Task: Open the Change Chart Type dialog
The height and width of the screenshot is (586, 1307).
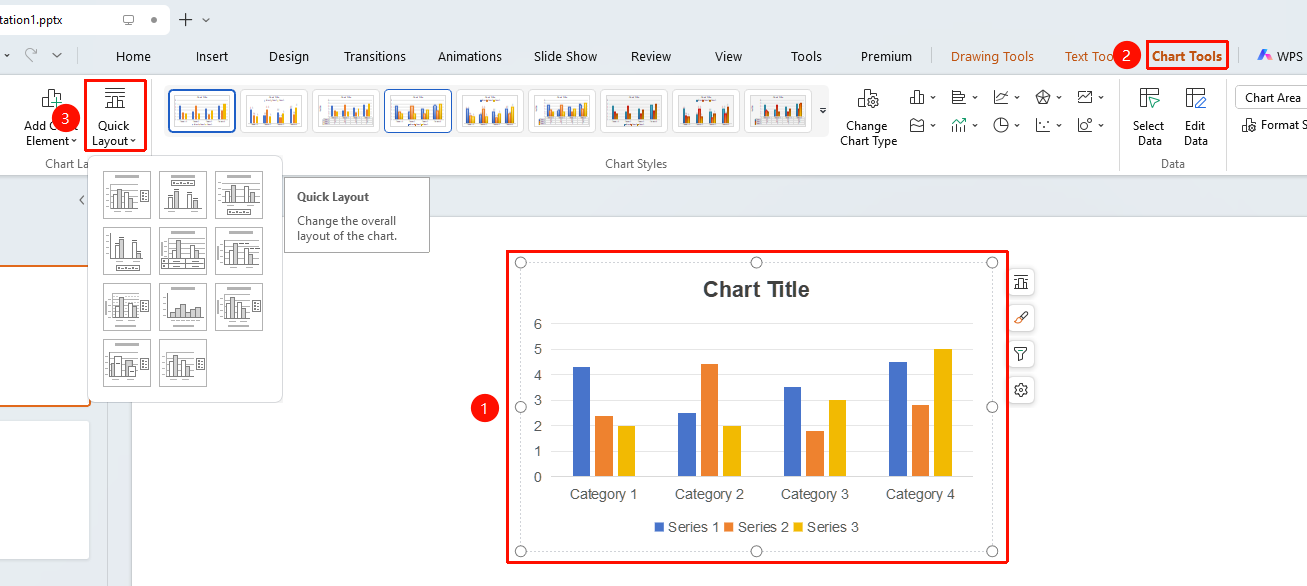Action: (868, 116)
